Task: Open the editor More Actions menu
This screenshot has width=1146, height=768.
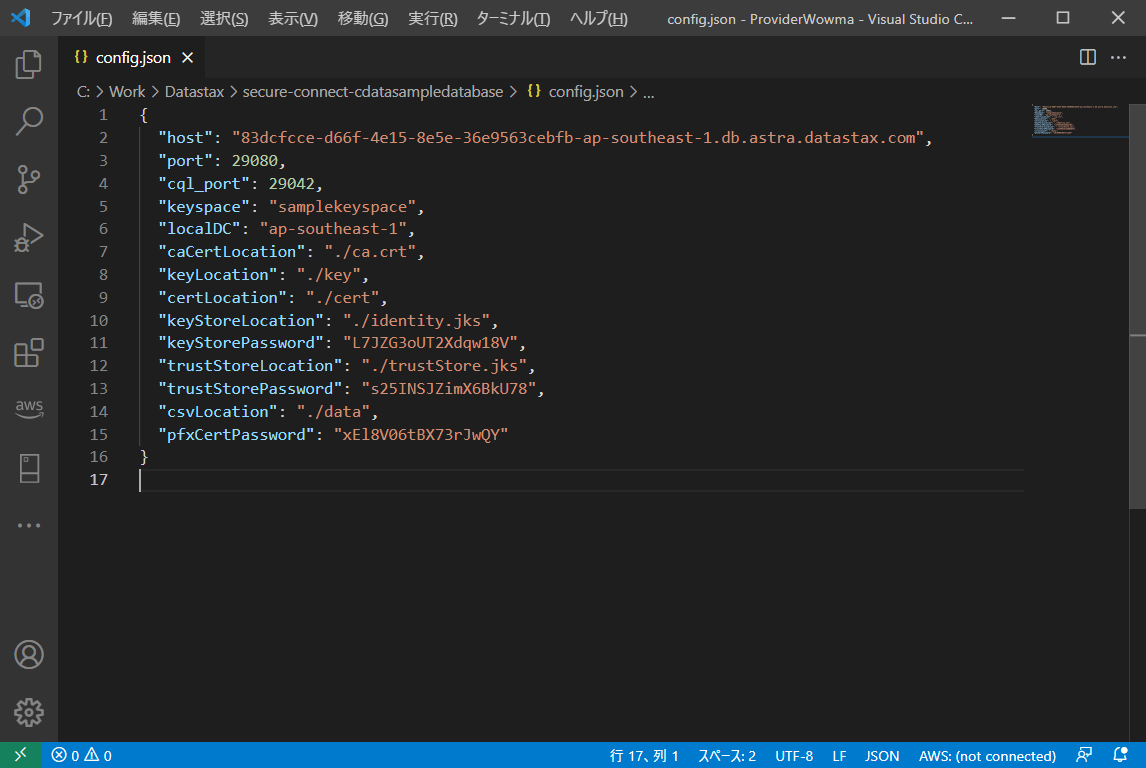Action: click(1118, 57)
